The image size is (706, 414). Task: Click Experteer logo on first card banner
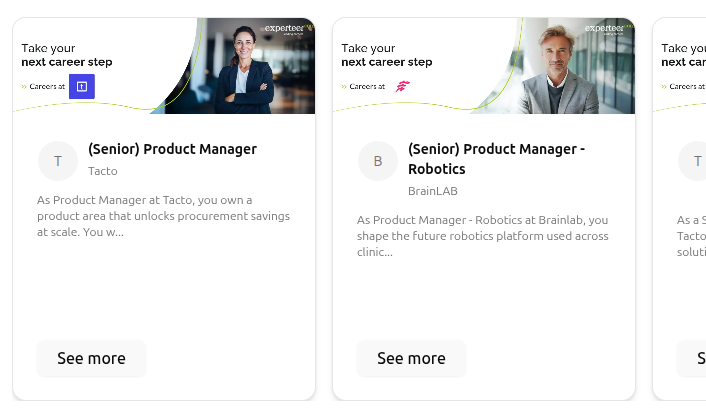[x=285, y=30]
